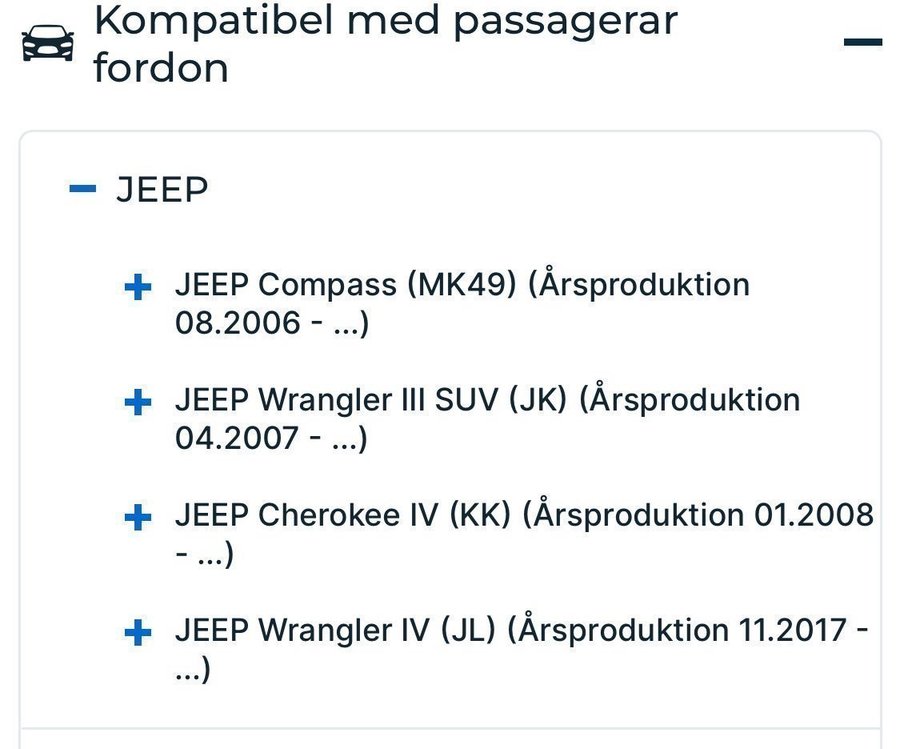Viewport: 900px width, 749px height.
Task: Collapse the JEEP brand group
Action: tap(83, 188)
